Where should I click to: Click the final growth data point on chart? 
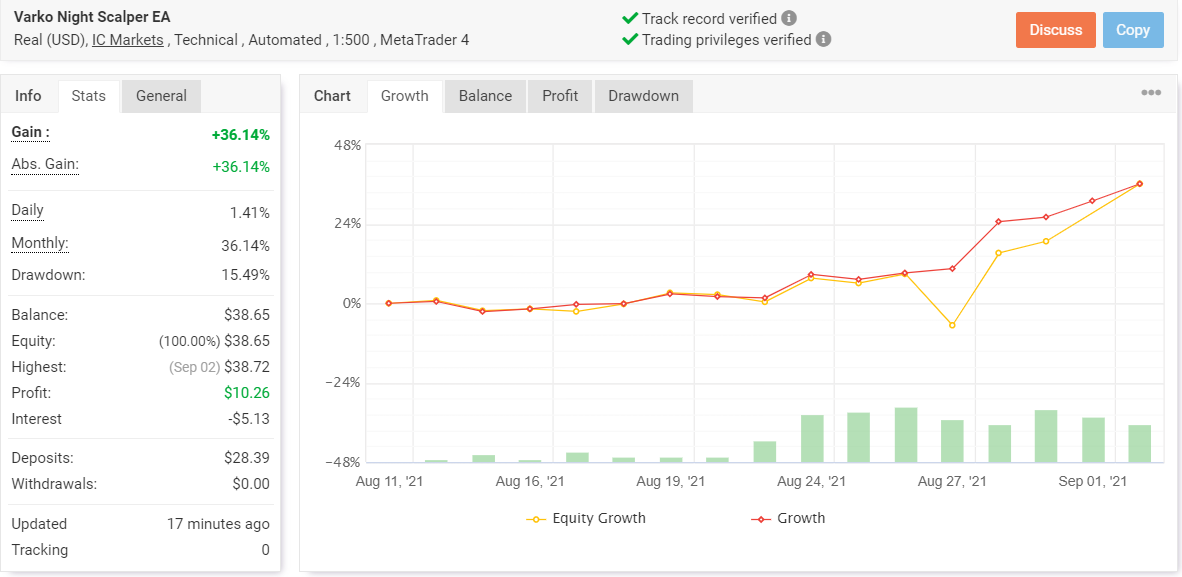click(x=1139, y=184)
